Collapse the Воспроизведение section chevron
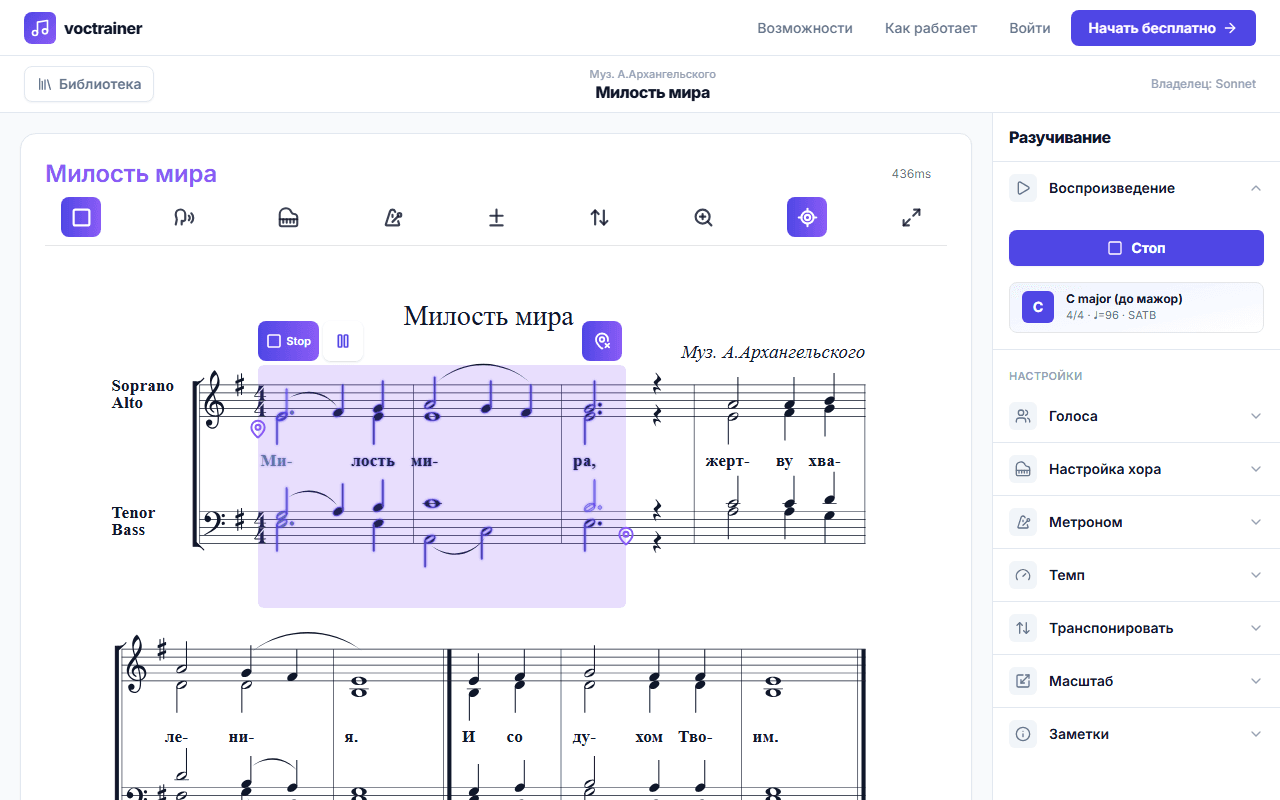 click(1256, 188)
